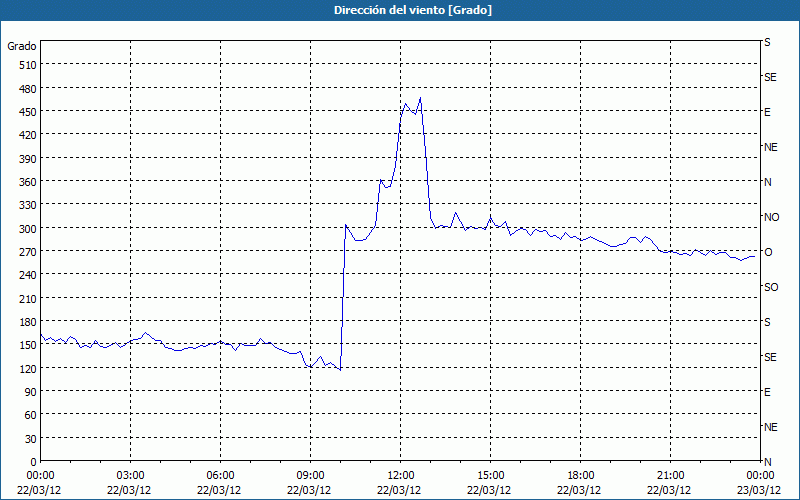The image size is (800, 500).
Task: Click the 'S' compass label level with 180
Action: (x=767, y=322)
